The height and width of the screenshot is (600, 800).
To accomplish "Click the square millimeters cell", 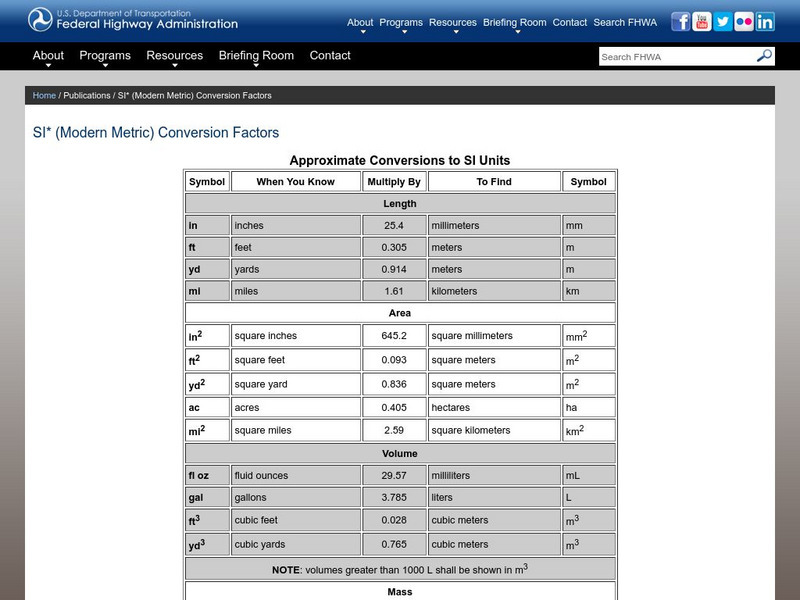I will 494,336.
